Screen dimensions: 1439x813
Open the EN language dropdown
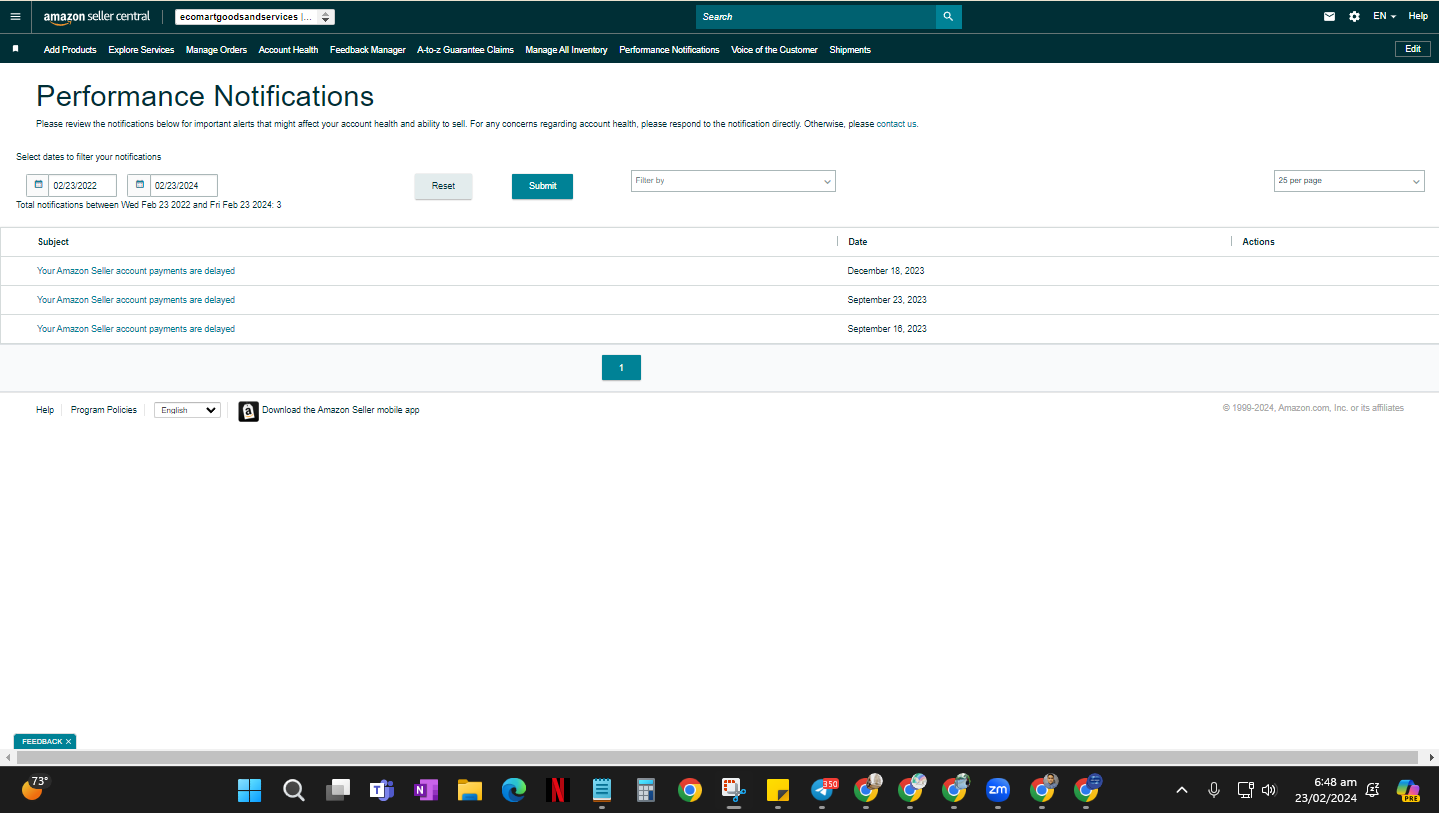(1384, 17)
